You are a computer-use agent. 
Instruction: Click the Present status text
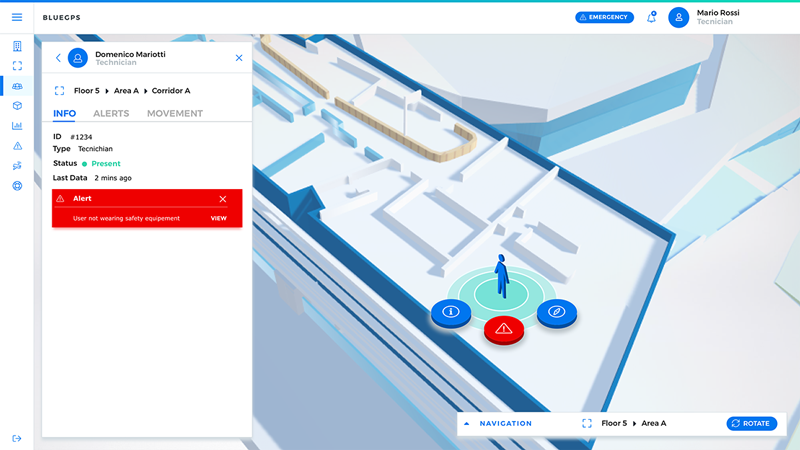(106, 164)
